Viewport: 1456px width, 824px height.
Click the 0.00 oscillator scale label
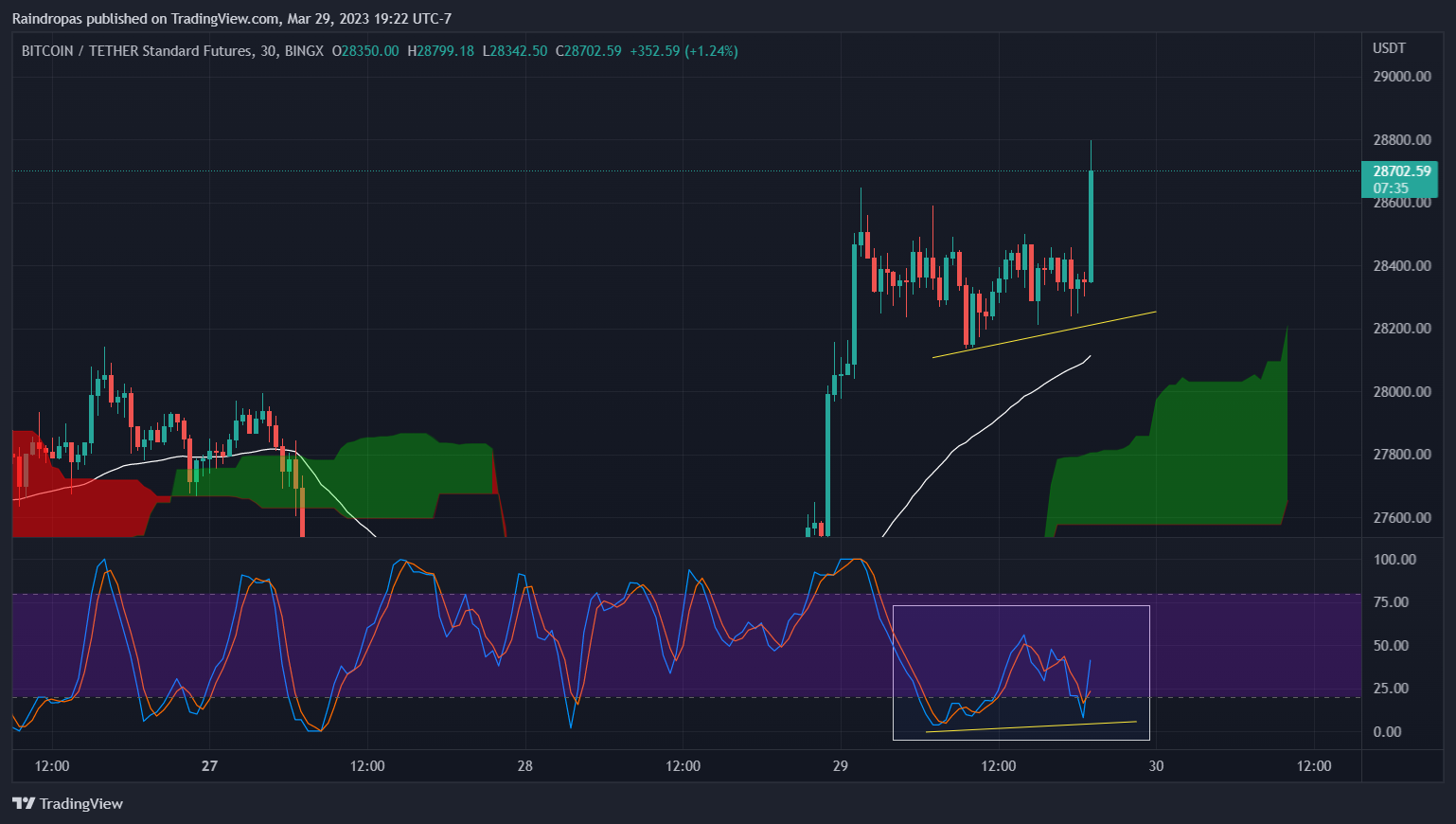(1388, 731)
